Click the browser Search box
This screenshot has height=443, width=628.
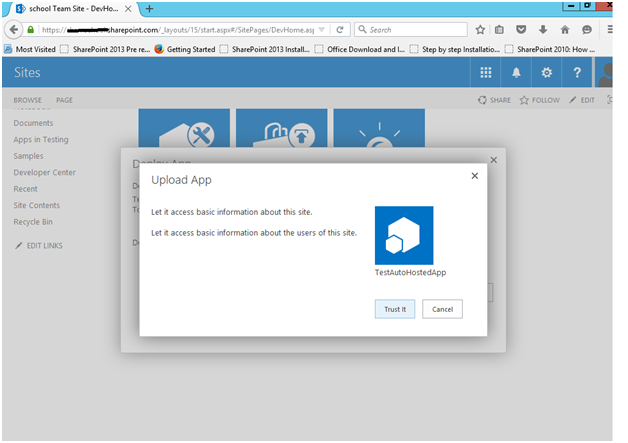click(x=411, y=30)
